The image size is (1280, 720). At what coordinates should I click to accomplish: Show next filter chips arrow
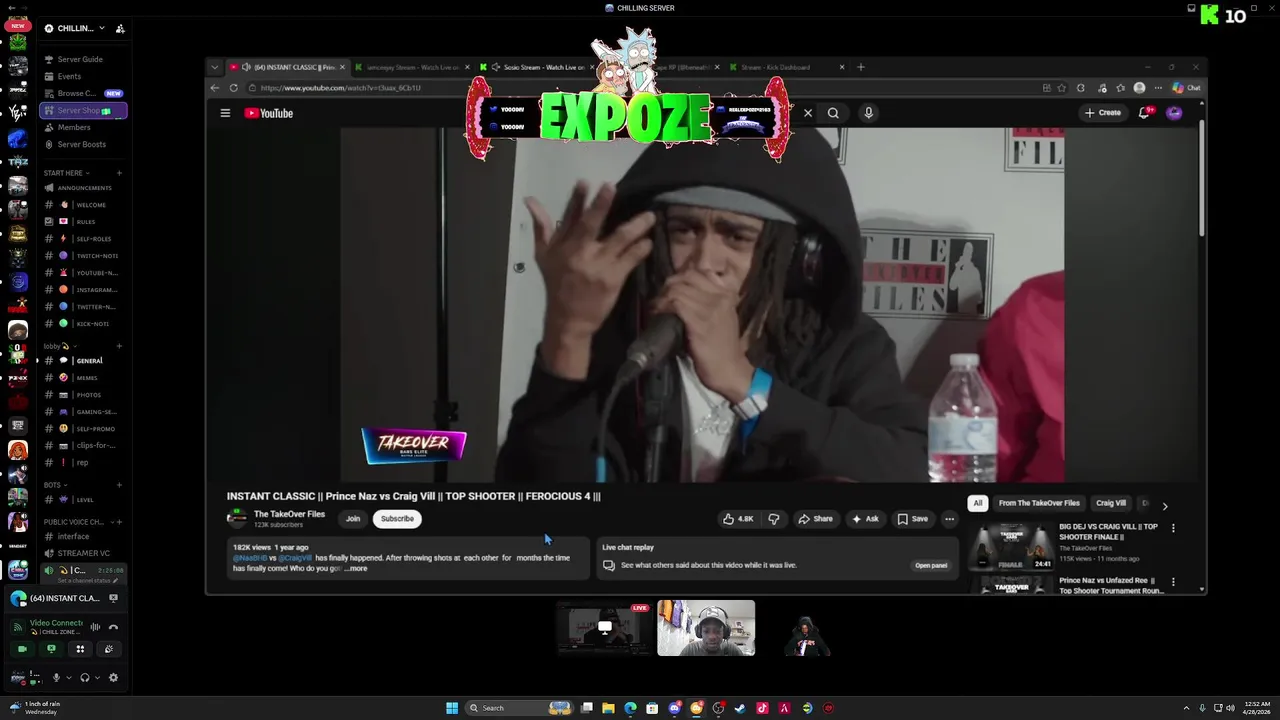coord(1165,506)
